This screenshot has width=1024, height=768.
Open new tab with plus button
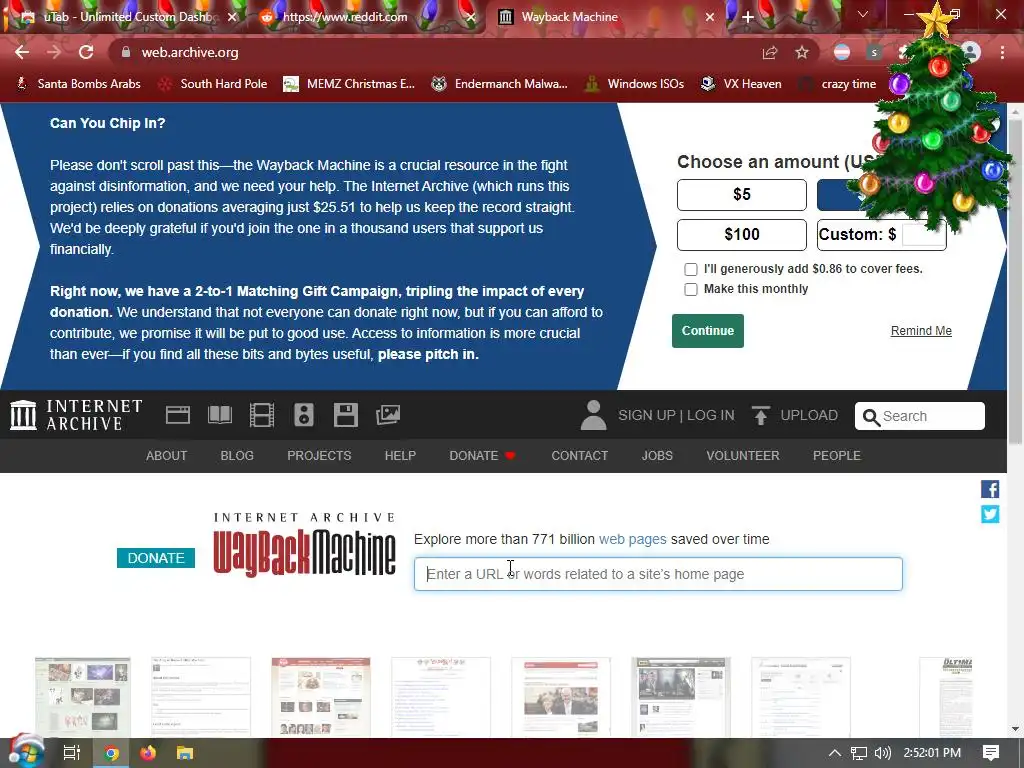pyautogui.click(x=748, y=17)
